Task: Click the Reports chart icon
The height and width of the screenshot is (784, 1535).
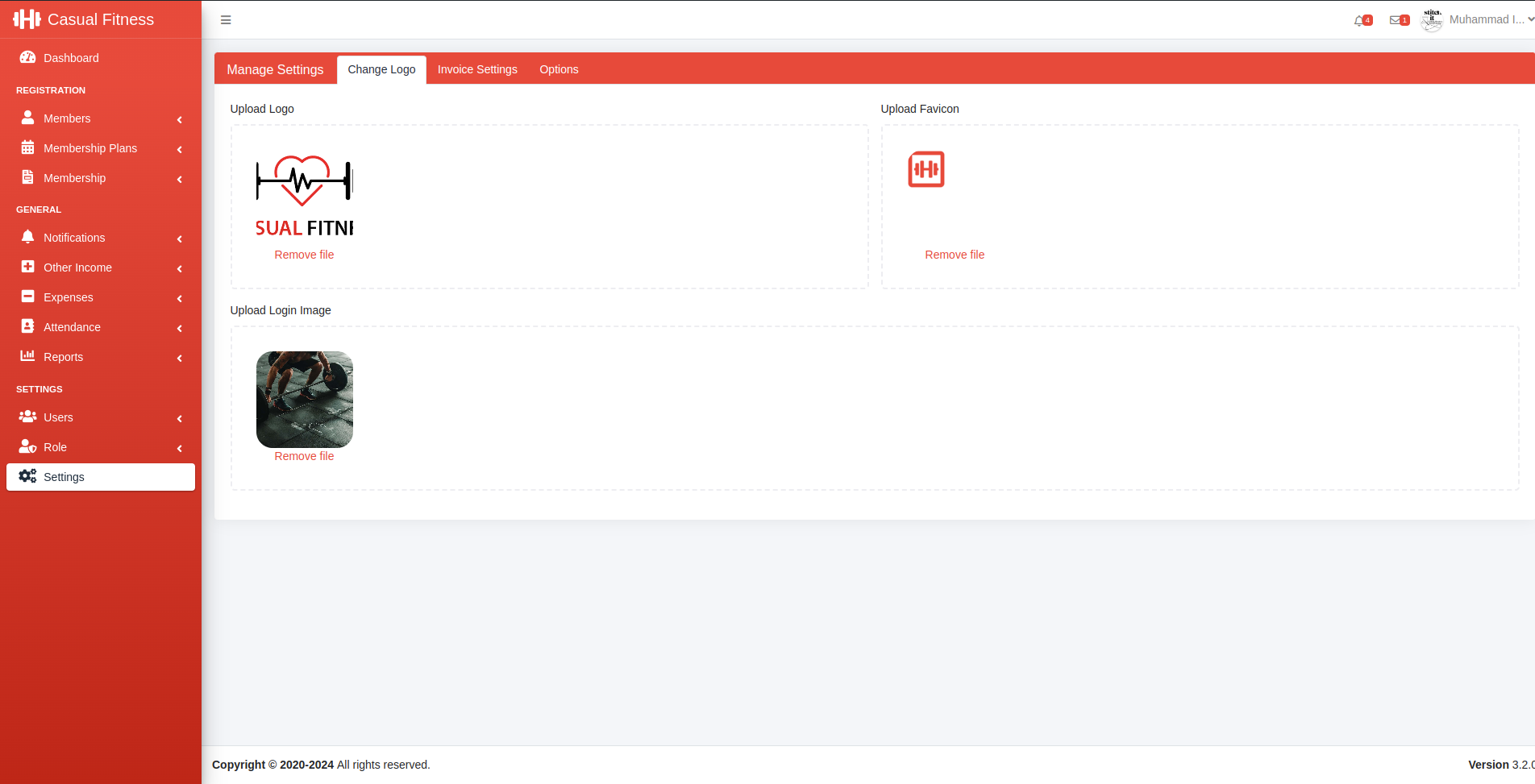Action: pyautogui.click(x=28, y=356)
